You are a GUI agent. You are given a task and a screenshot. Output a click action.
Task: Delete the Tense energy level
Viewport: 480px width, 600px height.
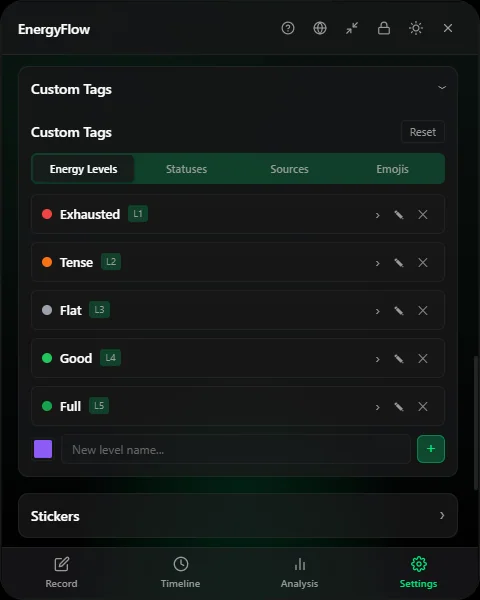pos(423,262)
